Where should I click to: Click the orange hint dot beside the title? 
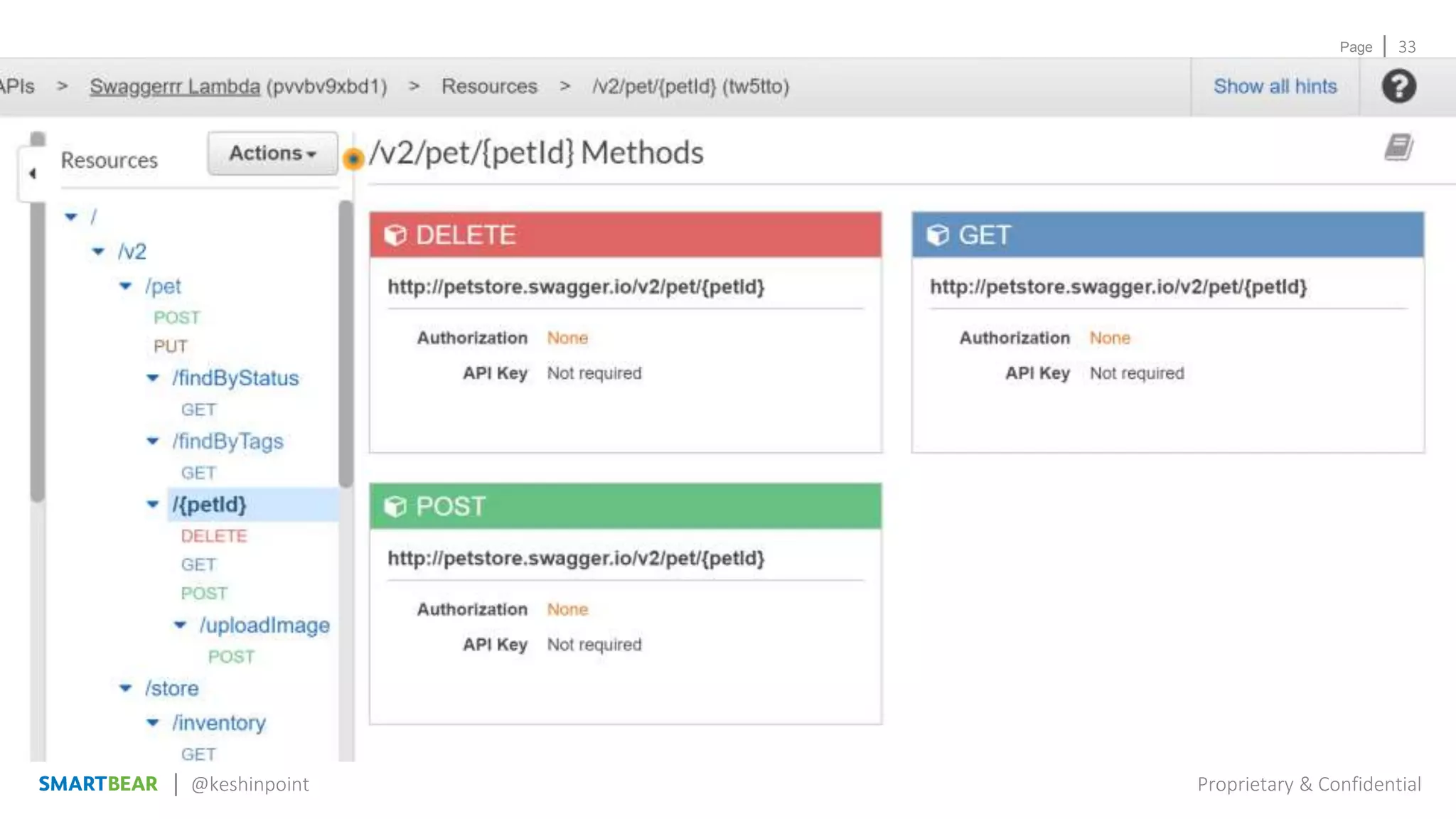click(353, 158)
